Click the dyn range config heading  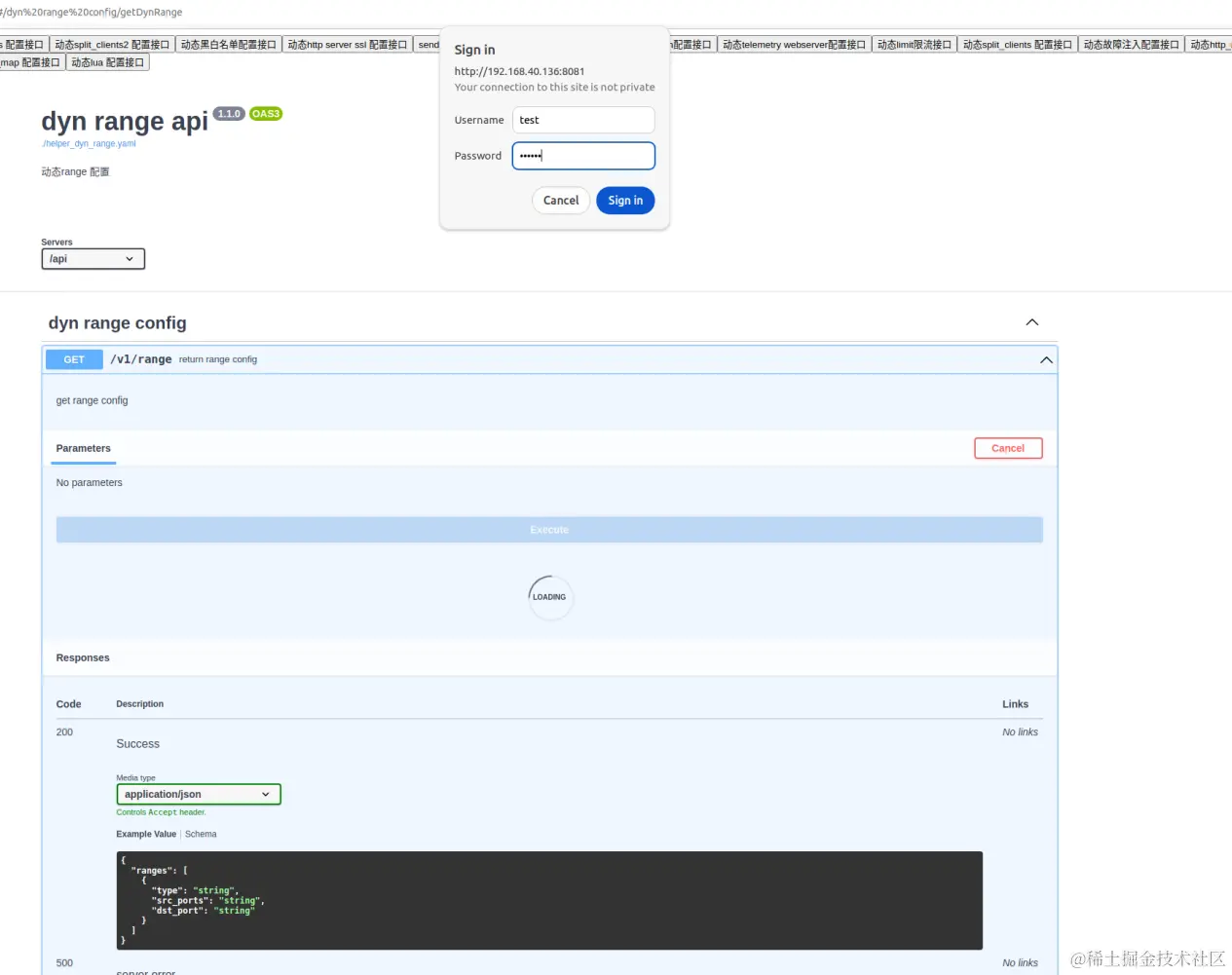click(118, 323)
